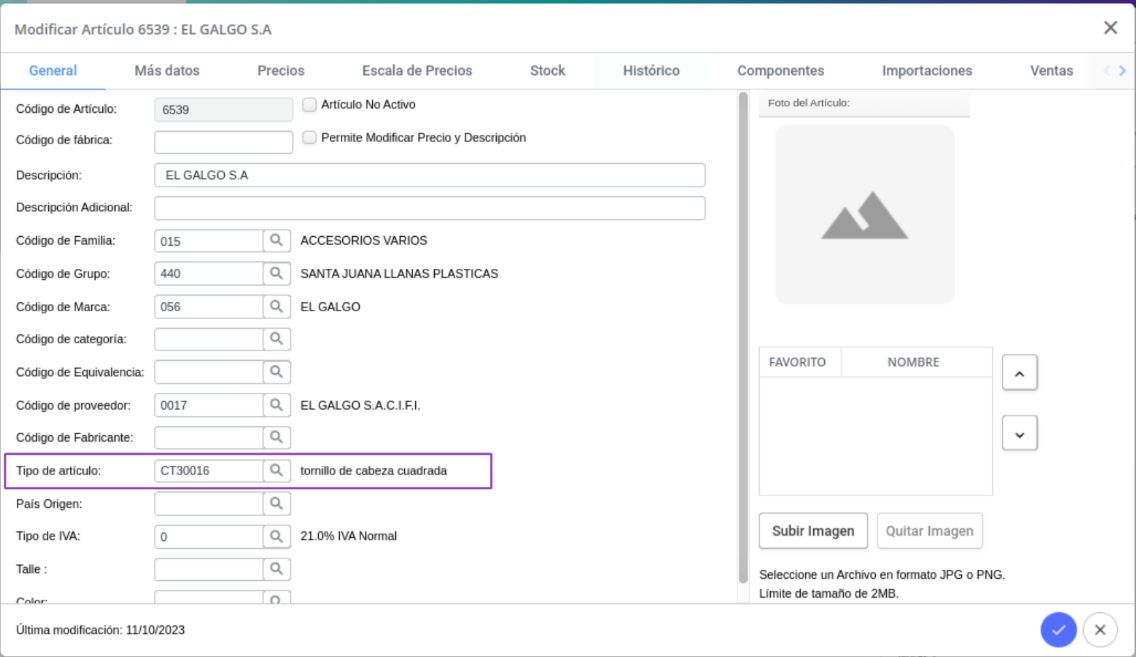1136x657 pixels.
Task: Open the Más datos tab
Action: tap(167, 70)
